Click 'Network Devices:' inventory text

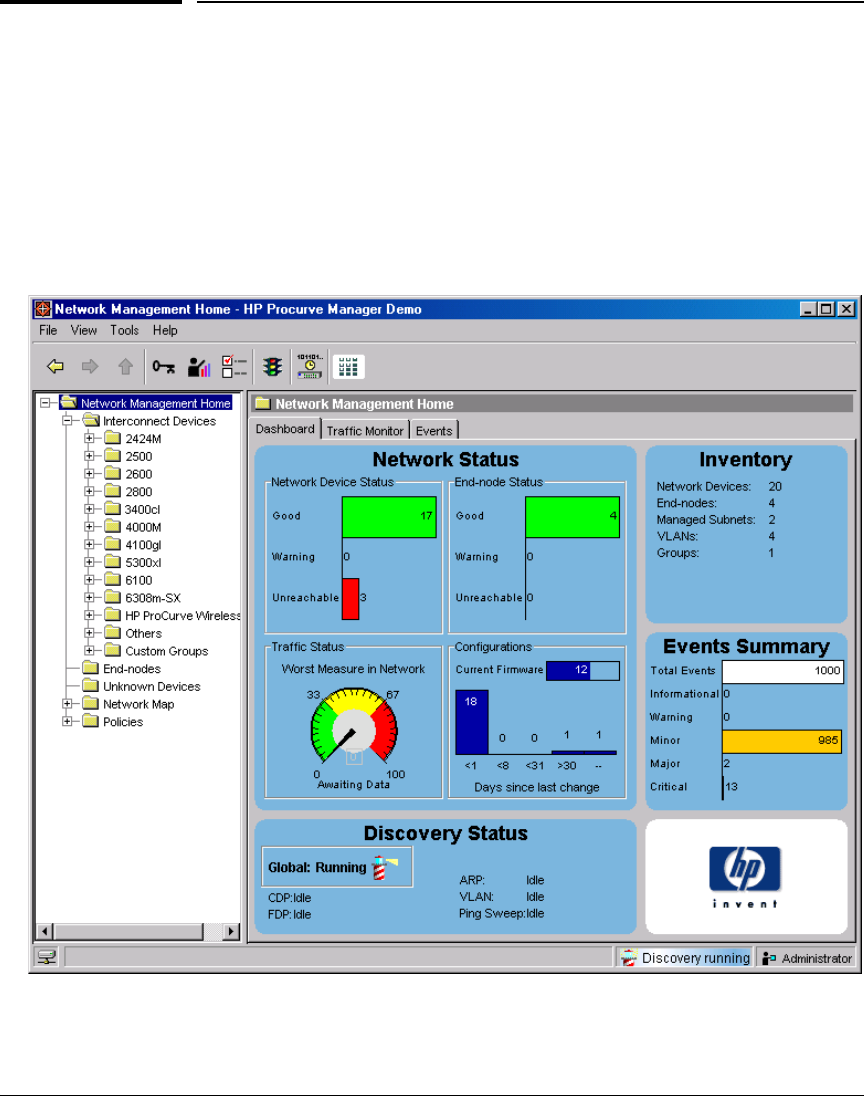tap(703, 486)
